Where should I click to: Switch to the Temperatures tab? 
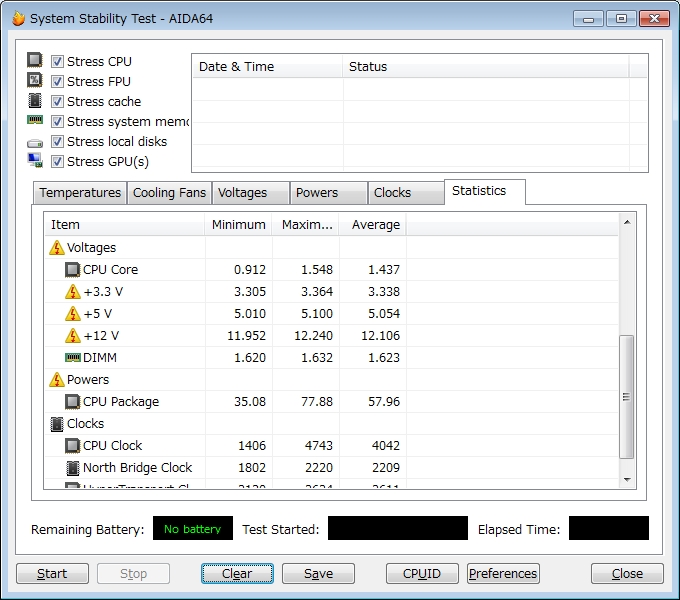[x=80, y=193]
